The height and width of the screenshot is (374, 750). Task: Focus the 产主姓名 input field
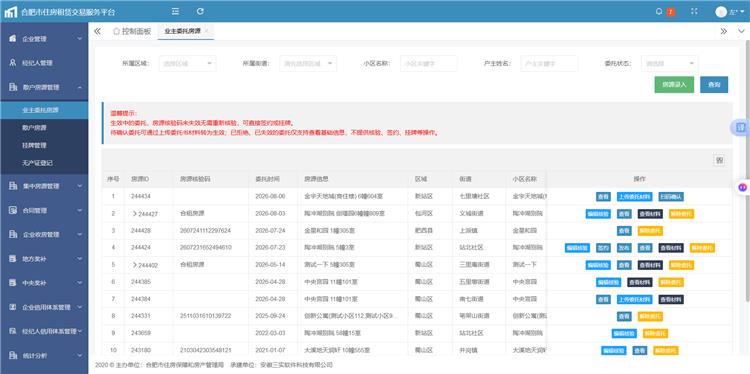(549, 64)
